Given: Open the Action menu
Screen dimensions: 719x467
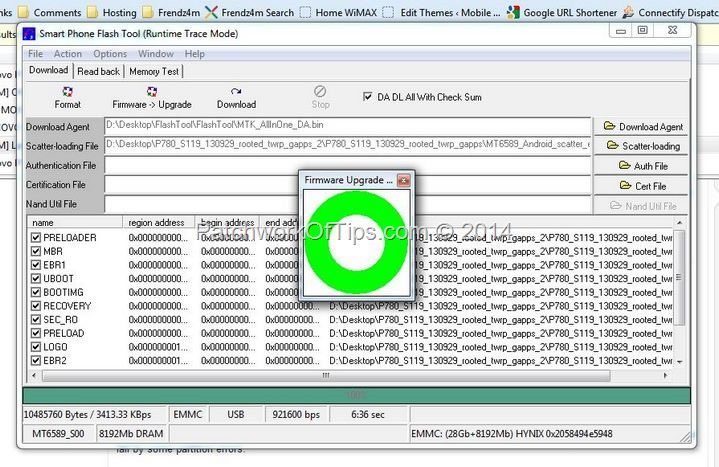Looking at the screenshot, I should pyautogui.click(x=67, y=54).
